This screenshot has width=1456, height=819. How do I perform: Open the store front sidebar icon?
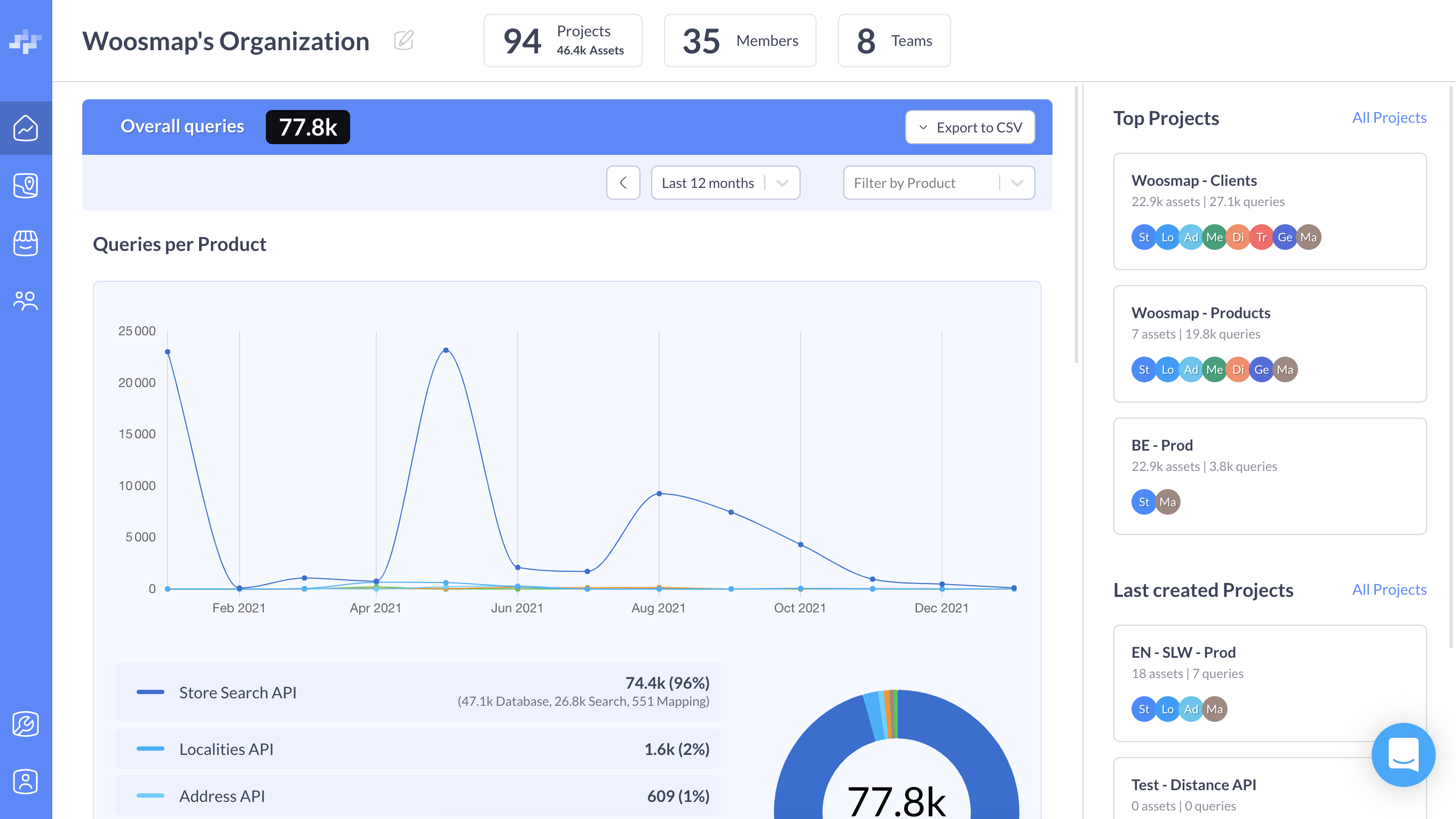point(26,243)
